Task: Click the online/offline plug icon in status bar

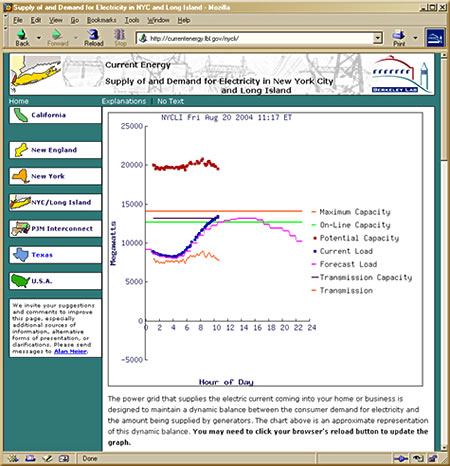Action: pyautogui.click(x=401, y=459)
